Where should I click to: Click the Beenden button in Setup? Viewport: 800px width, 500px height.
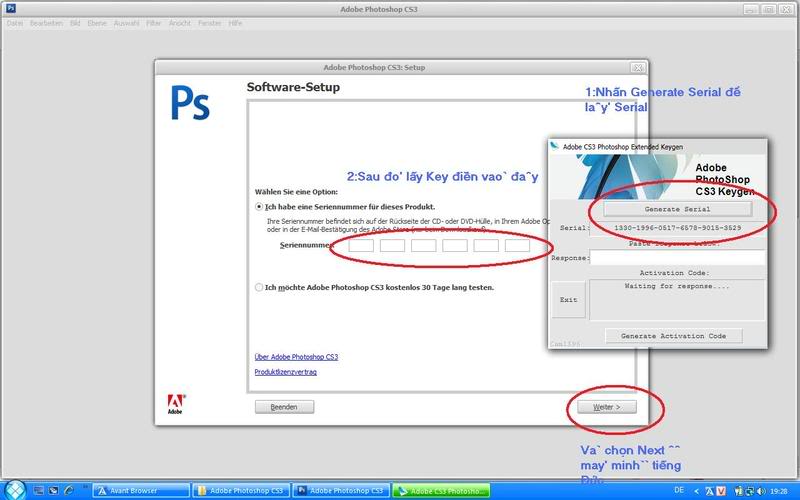pos(284,407)
